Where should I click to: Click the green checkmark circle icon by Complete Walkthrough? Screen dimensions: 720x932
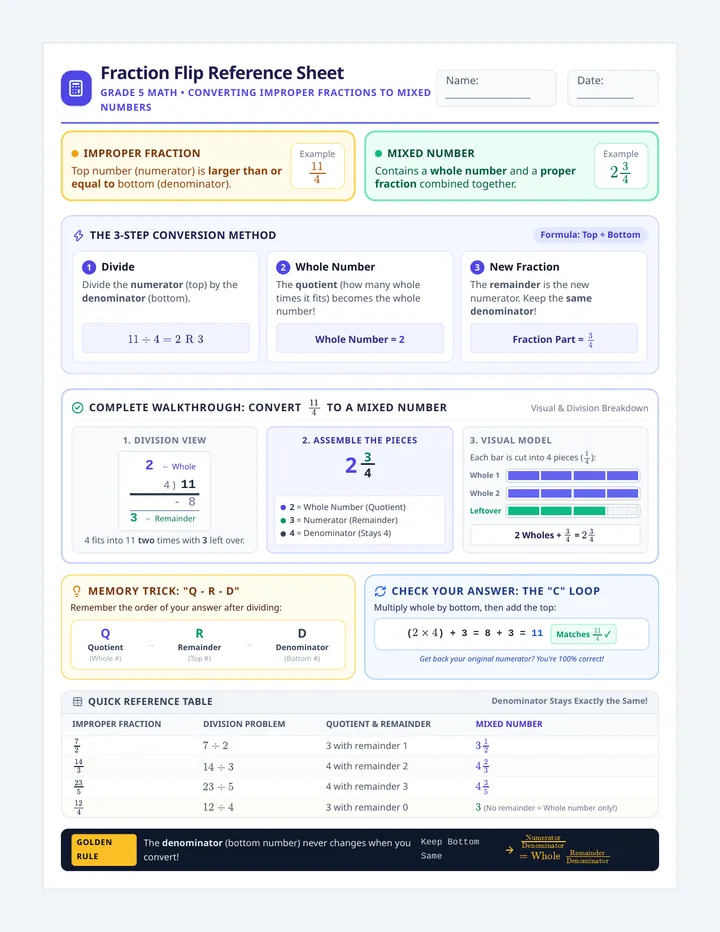(x=77, y=408)
